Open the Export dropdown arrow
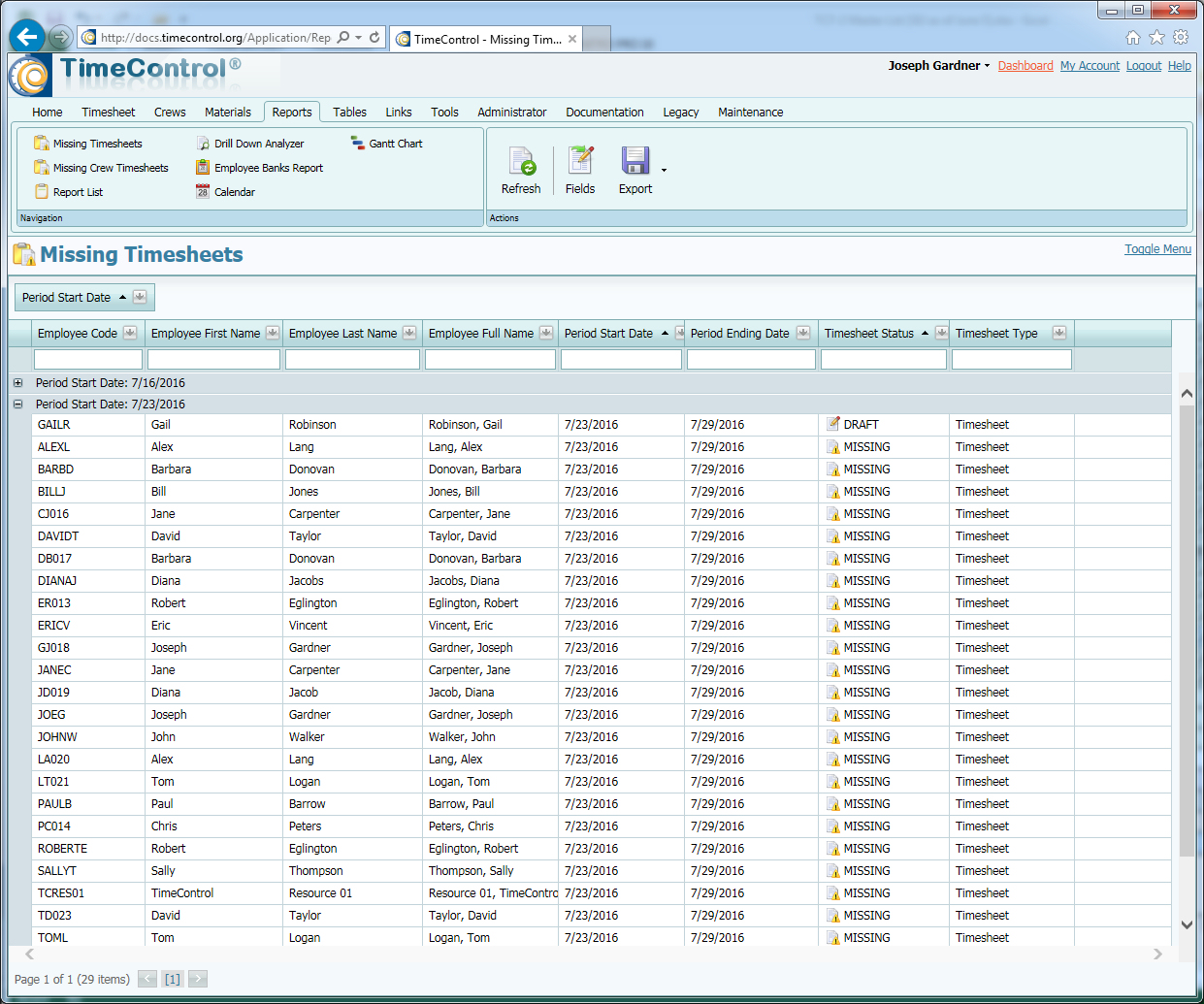This screenshot has height=1004, width=1204. coord(665,170)
